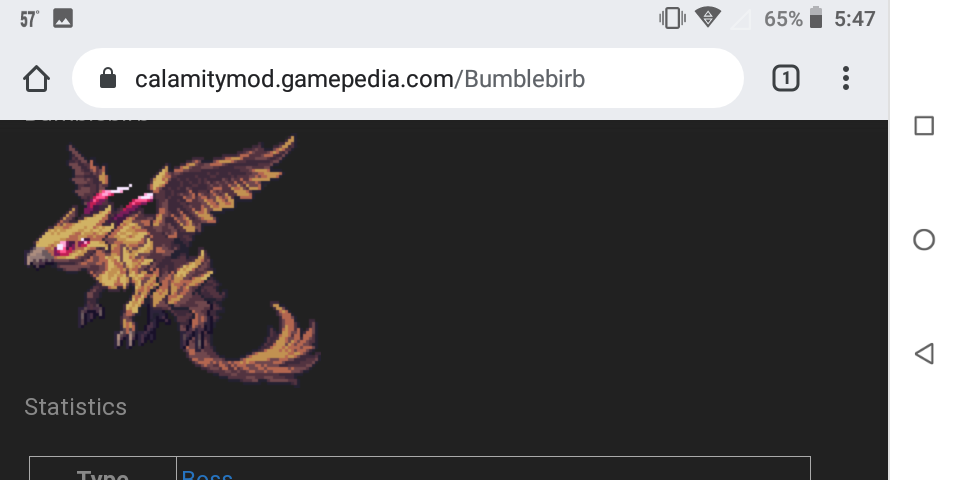The height and width of the screenshot is (480, 960).
Task: Tap the image notification icon in status bar
Action: point(63,18)
